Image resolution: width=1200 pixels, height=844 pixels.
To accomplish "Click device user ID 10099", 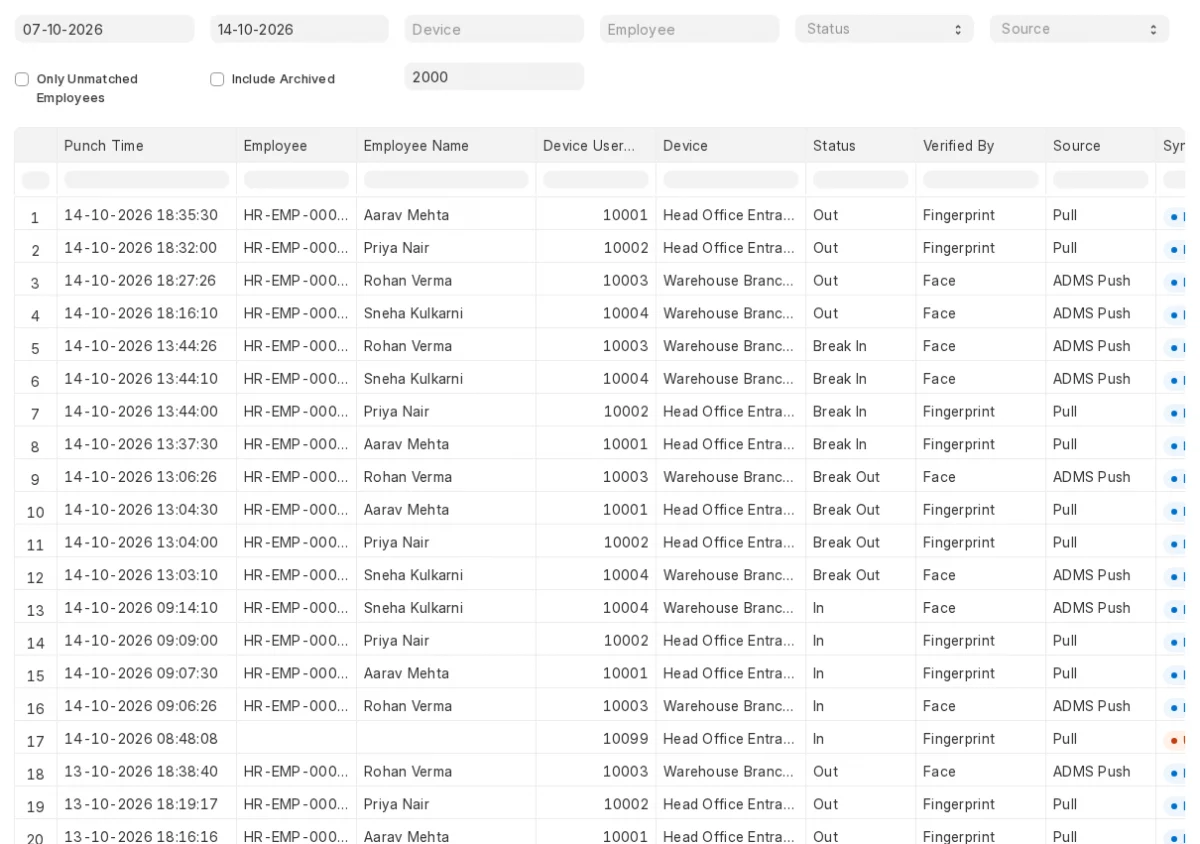I will tap(625, 739).
